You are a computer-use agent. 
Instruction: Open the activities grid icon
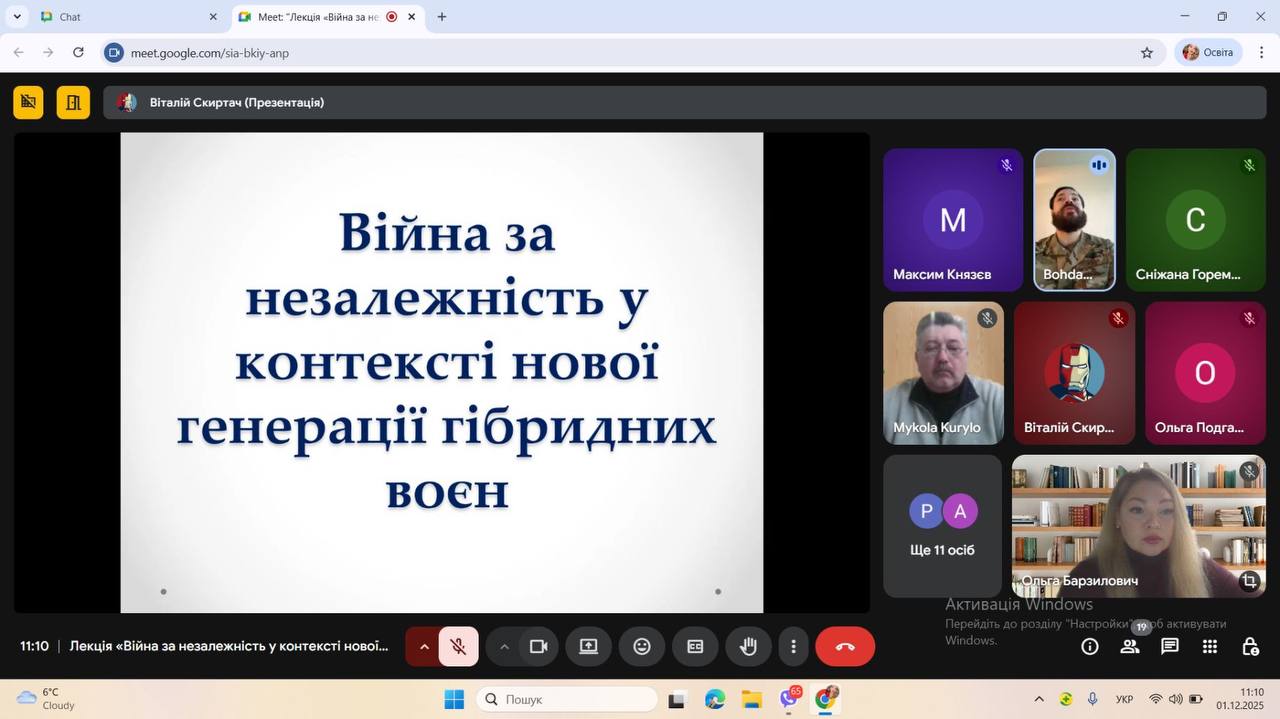1209,647
